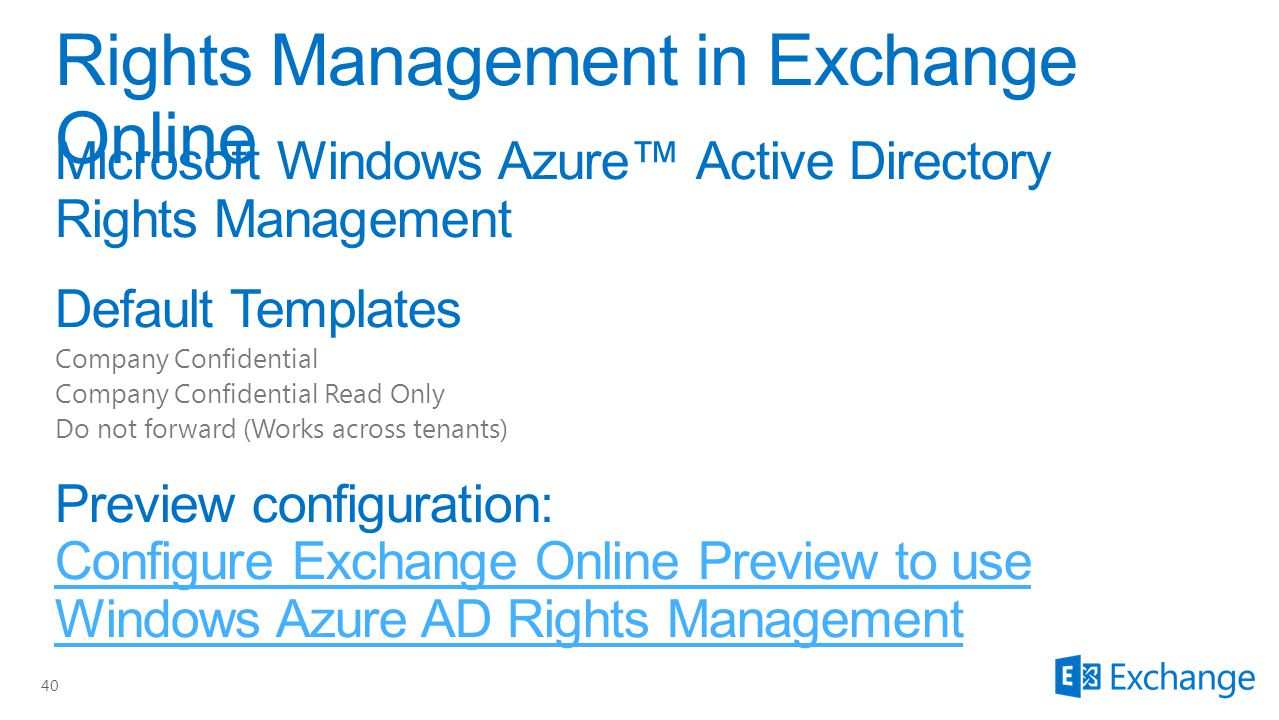Click the Exchange logo icon

tap(1078, 677)
